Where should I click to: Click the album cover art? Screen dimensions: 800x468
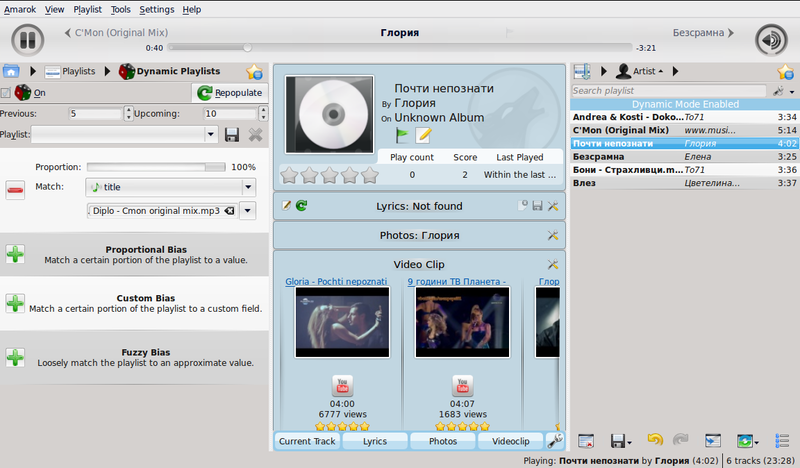click(x=330, y=114)
